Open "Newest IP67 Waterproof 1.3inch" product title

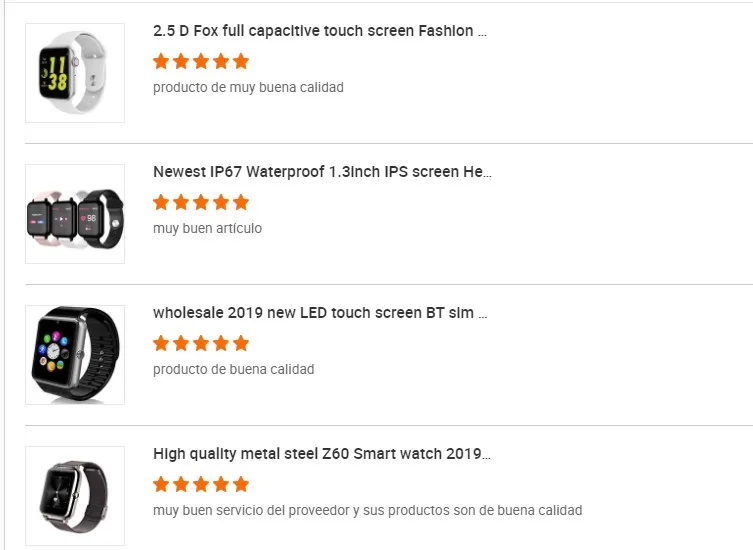pos(322,172)
